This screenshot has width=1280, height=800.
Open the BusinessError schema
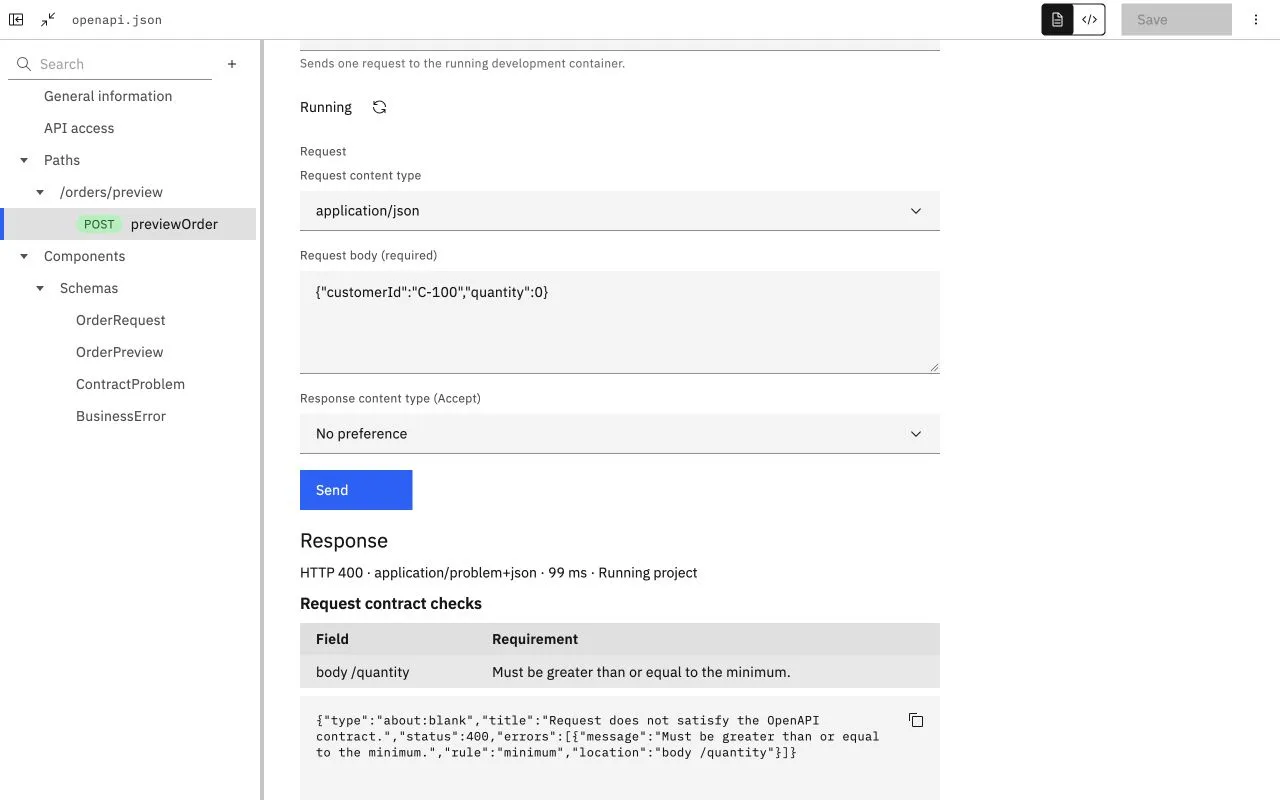(121, 416)
